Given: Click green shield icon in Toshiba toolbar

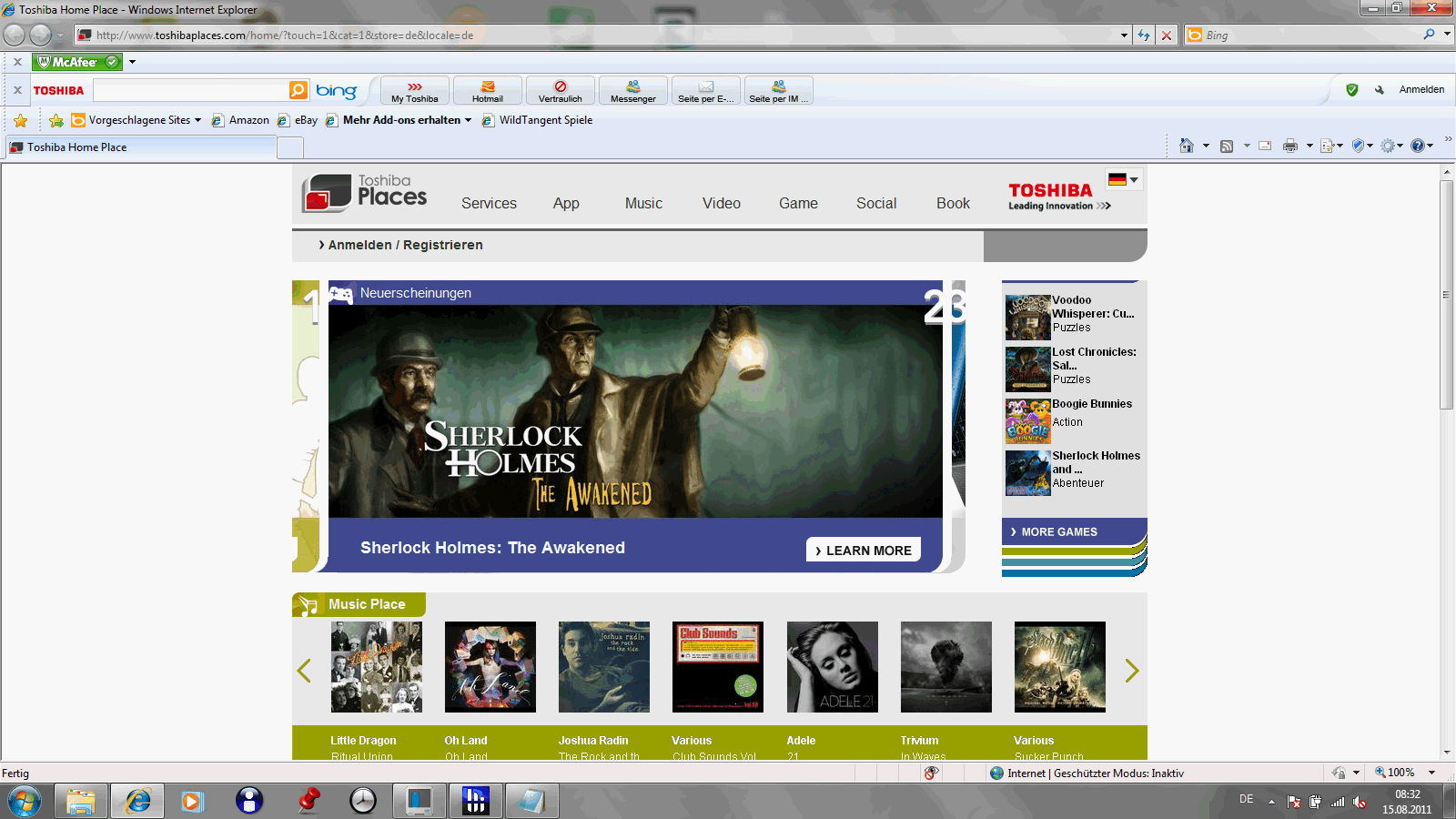Looking at the screenshot, I should click(x=1352, y=90).
